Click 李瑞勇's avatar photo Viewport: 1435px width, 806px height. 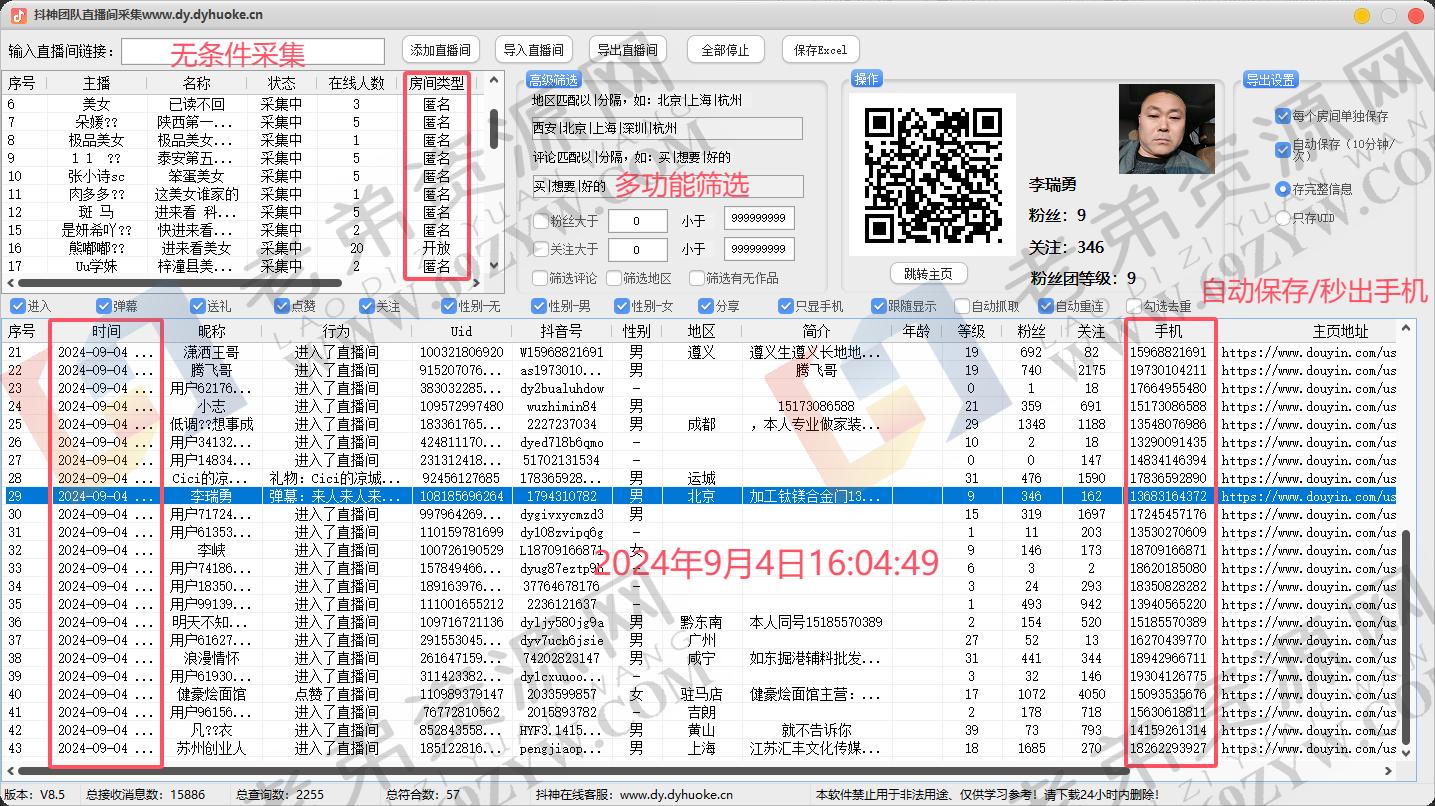pyautogui.click(x=1166, y=128)
